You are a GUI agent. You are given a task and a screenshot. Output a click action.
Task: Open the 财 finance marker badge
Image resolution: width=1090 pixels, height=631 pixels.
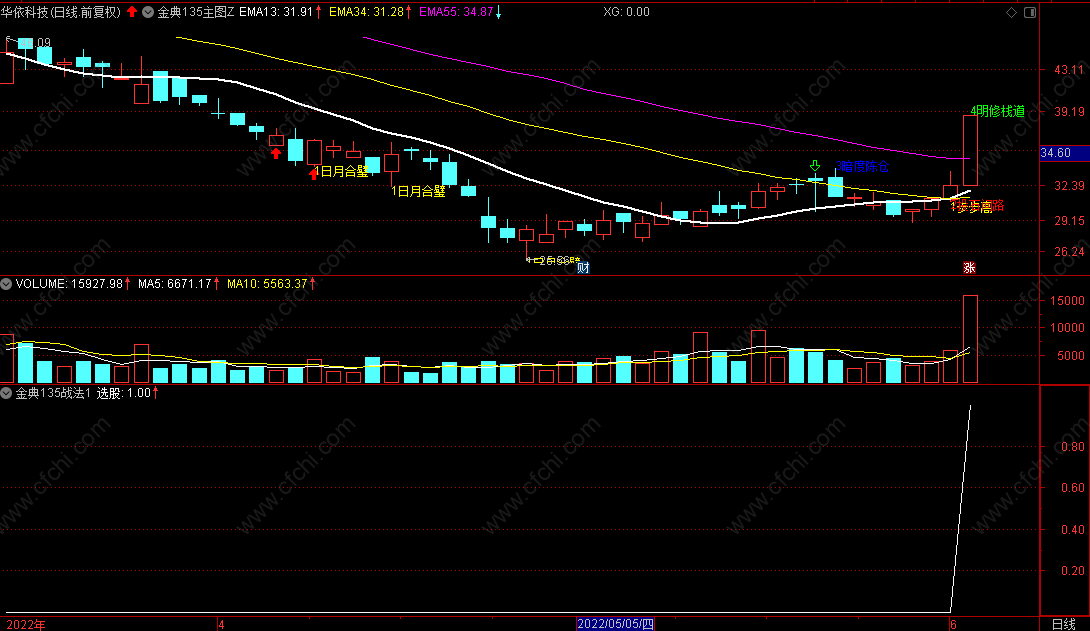[x=583, y=268]
